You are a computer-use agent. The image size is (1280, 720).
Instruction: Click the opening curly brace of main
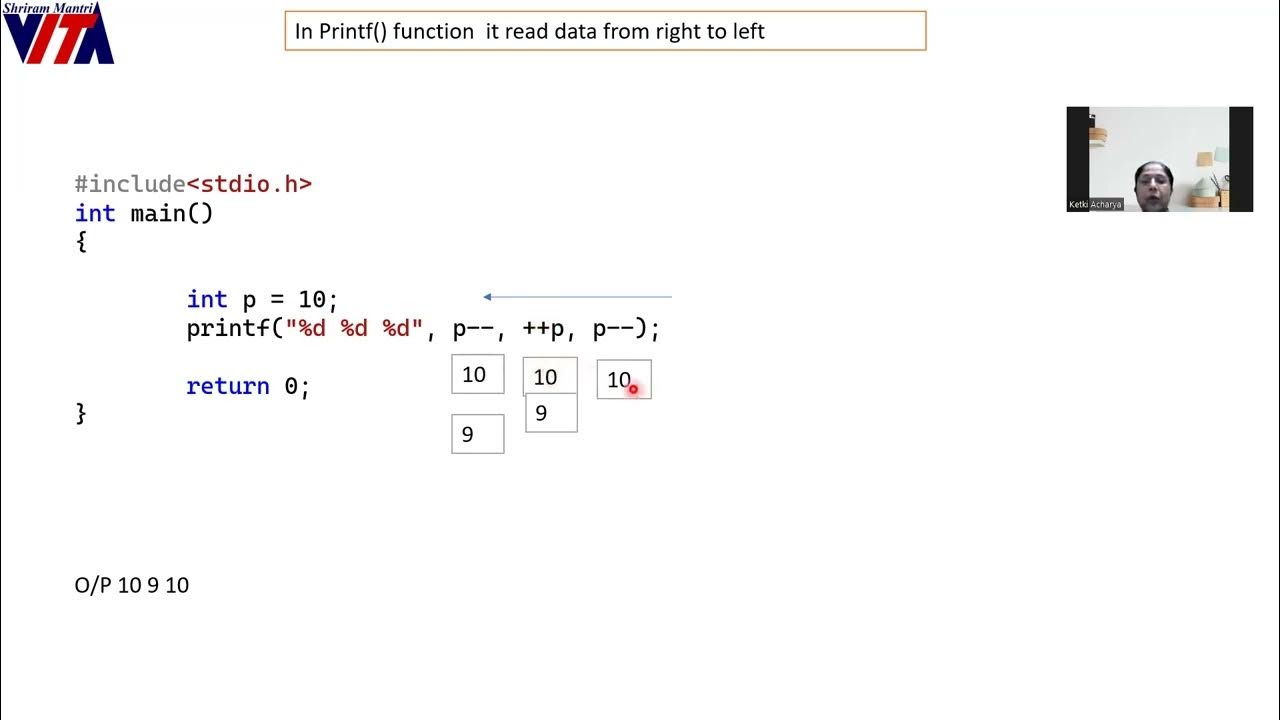(81, 241)
